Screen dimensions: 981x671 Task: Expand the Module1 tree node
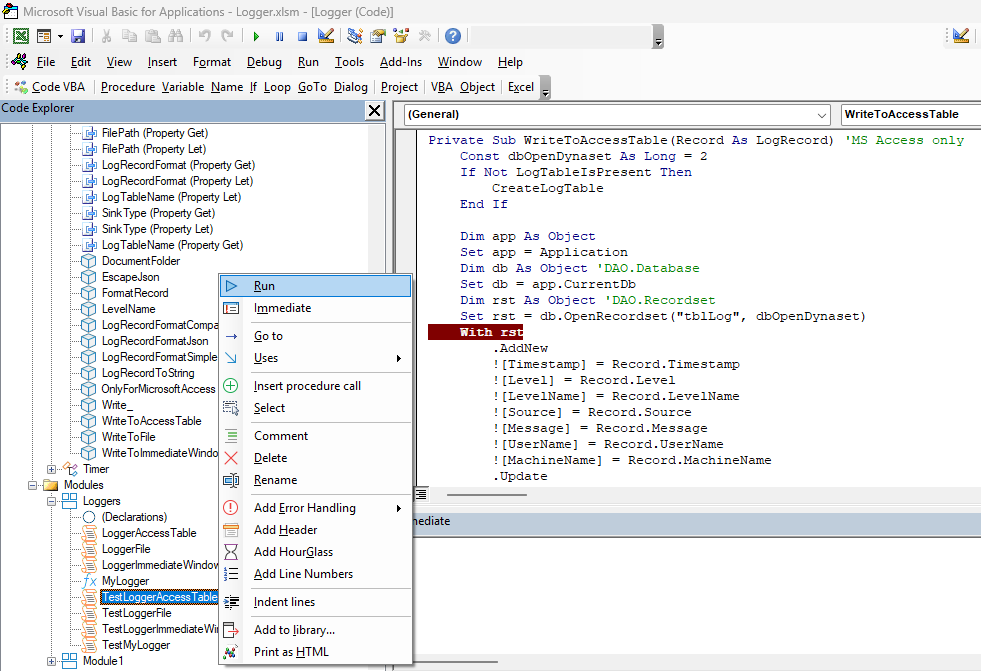click(52, 661)
